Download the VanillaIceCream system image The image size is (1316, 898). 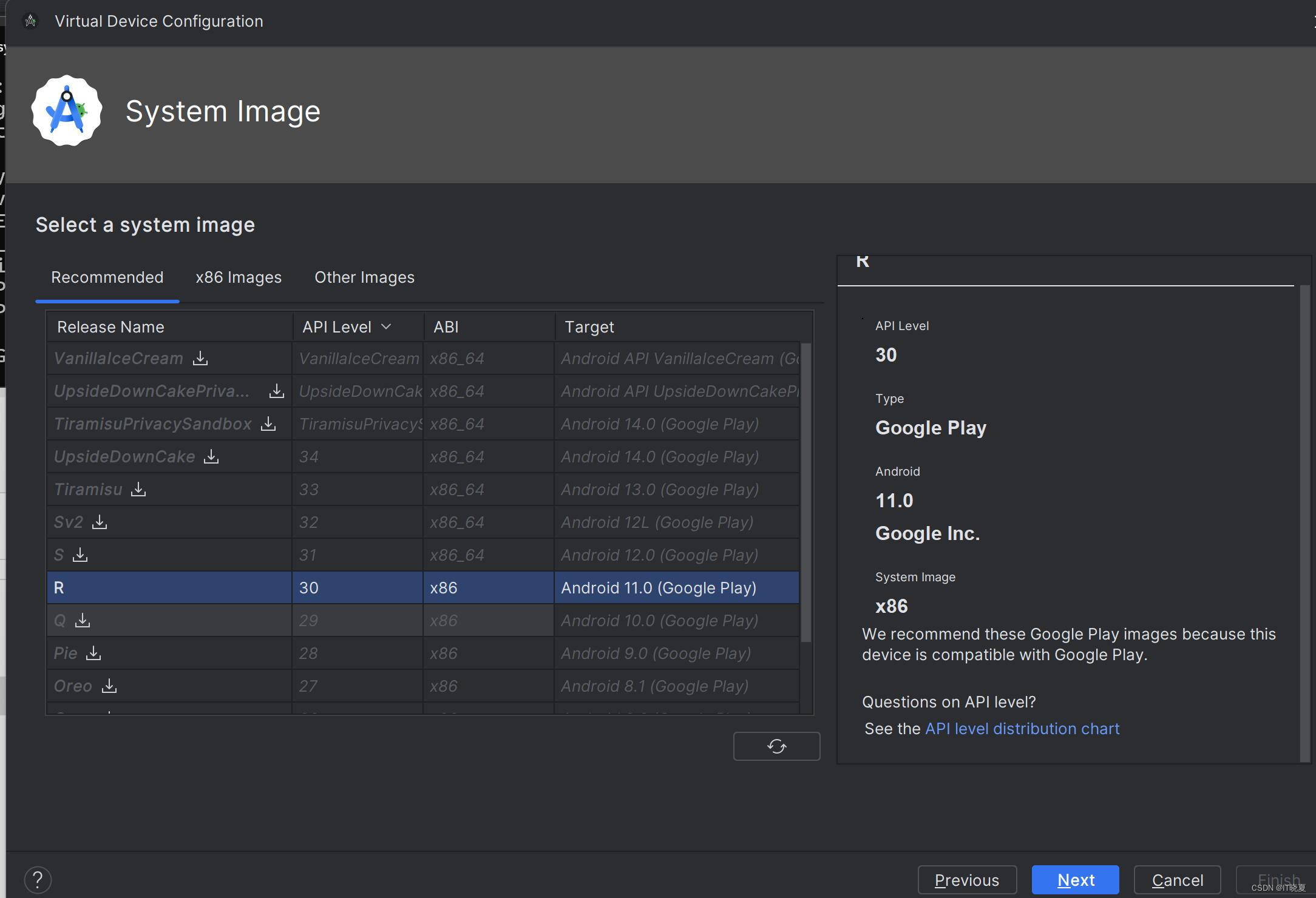pyautogui.click(x=200, y=359)
